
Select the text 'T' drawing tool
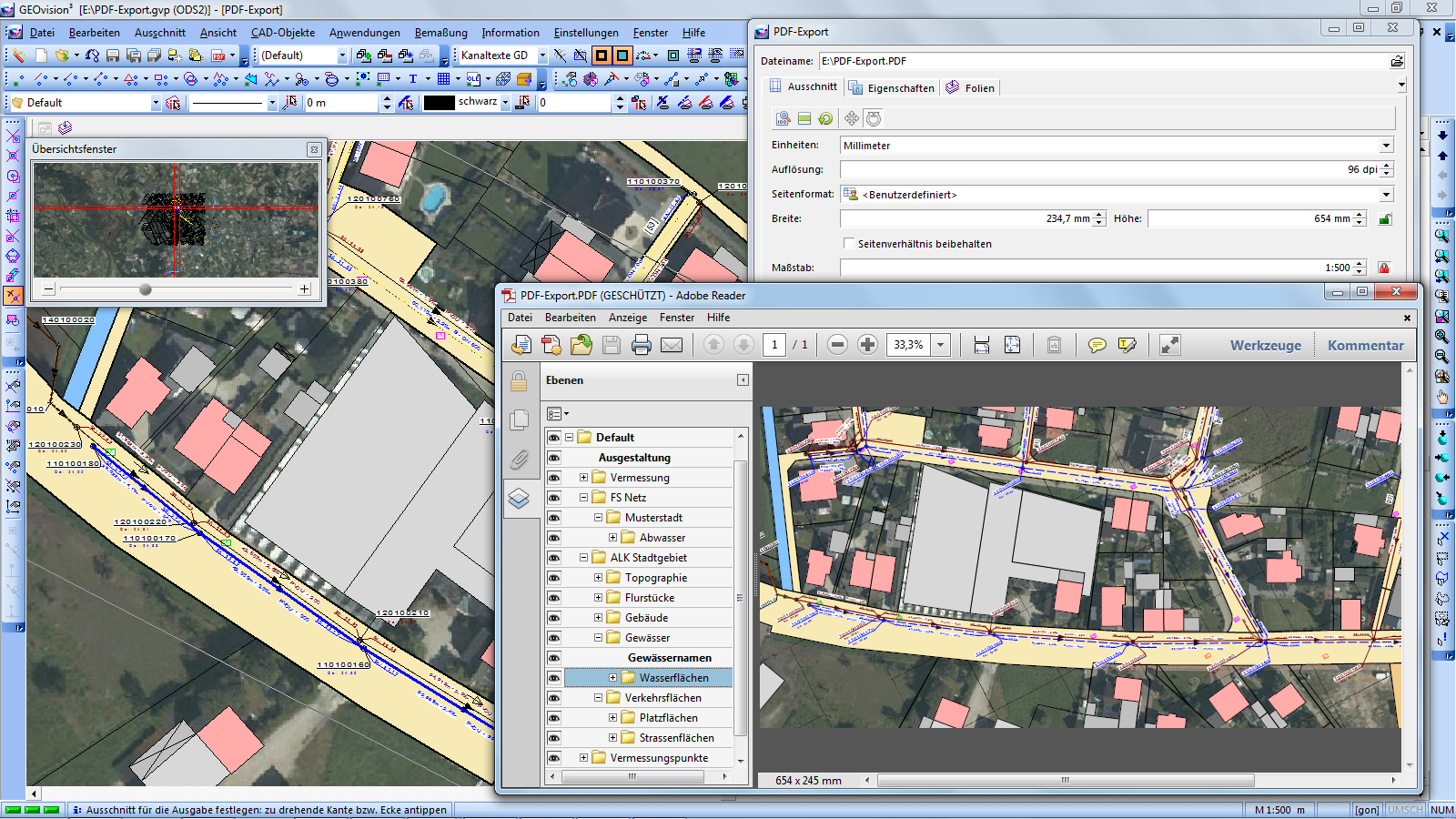click(412, 79)
